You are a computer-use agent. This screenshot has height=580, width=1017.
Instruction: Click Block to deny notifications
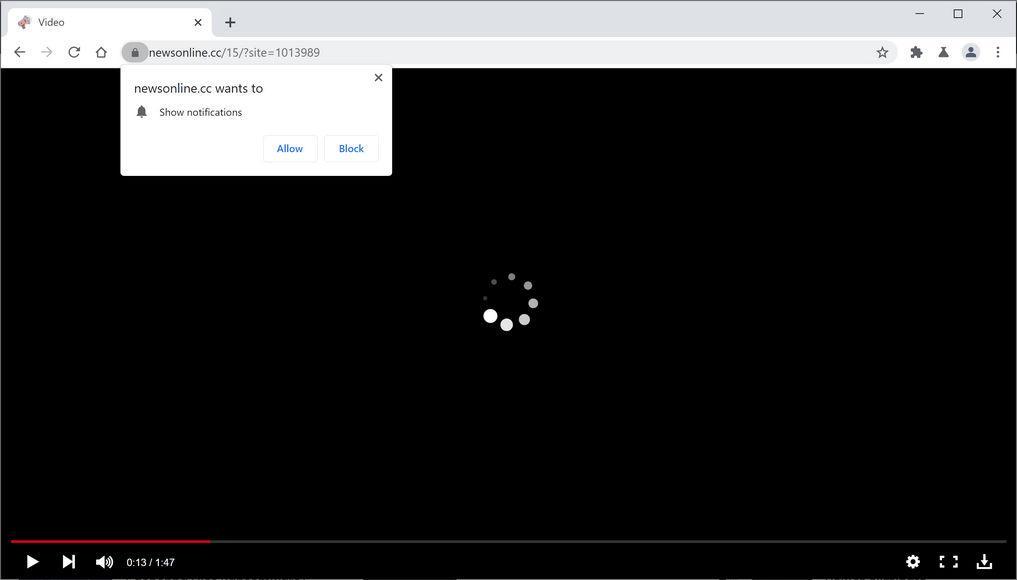coord(351,148)
